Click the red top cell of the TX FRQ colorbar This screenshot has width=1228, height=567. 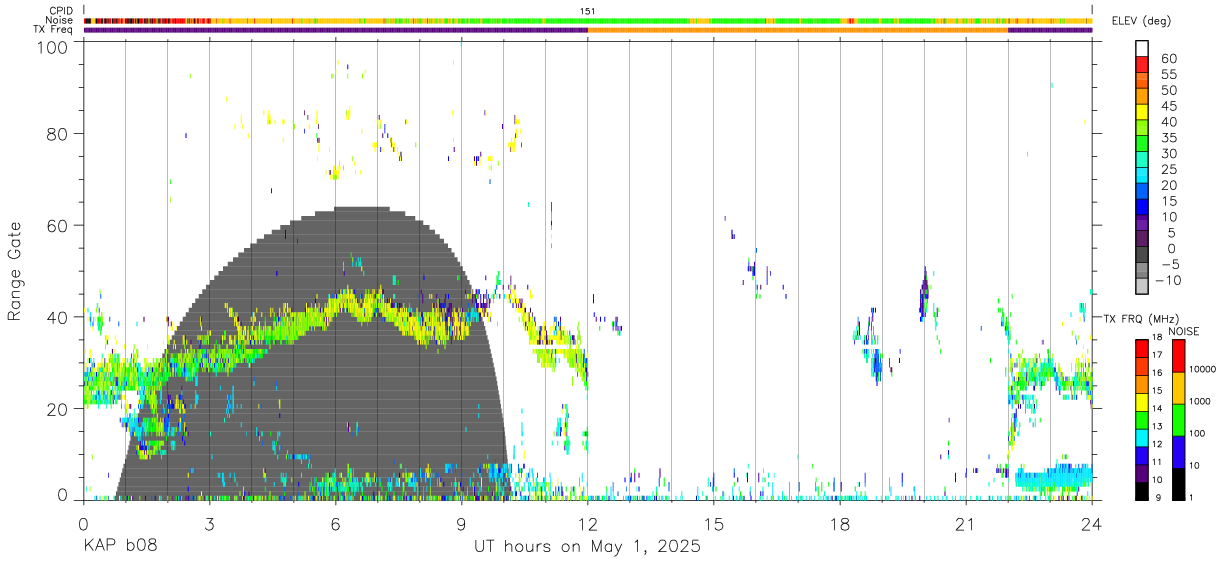coord(1142,349)
